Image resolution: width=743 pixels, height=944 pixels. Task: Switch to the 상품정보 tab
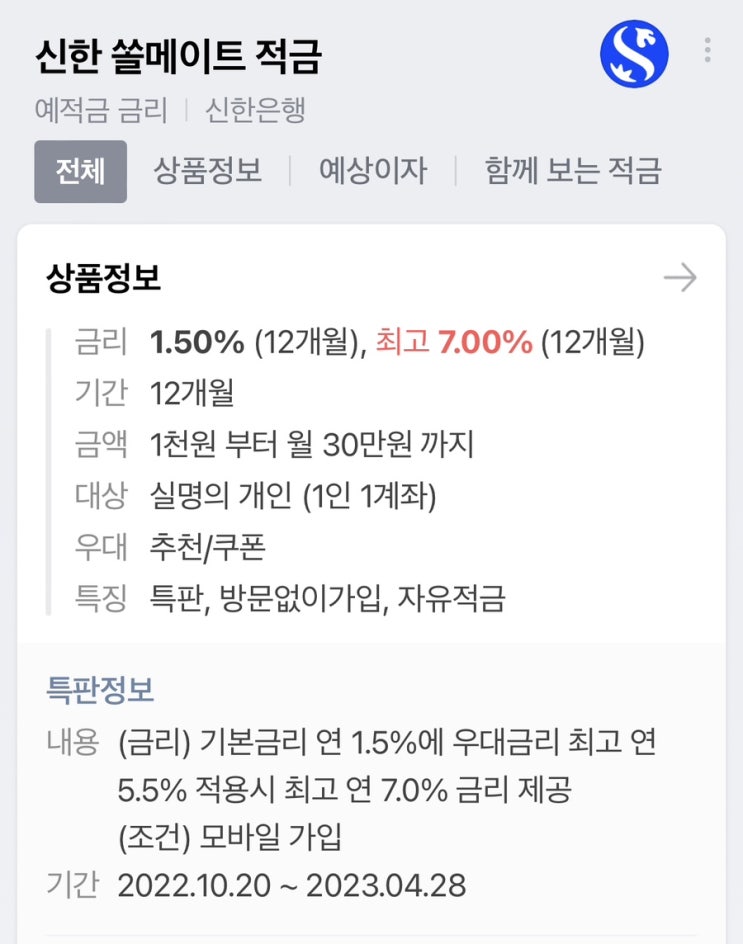207,171
